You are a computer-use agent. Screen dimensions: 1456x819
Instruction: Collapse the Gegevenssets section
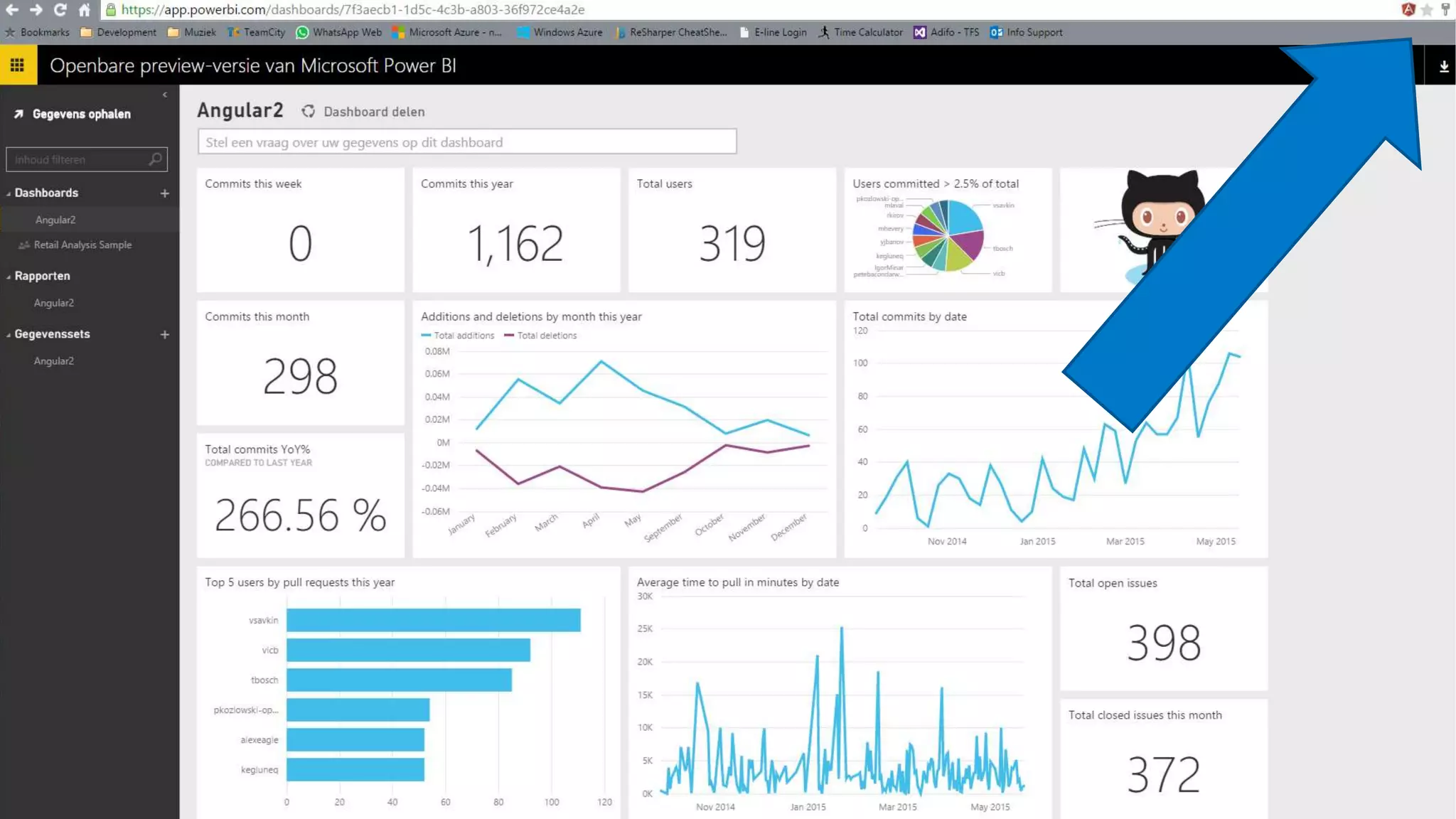click(9, 335)
